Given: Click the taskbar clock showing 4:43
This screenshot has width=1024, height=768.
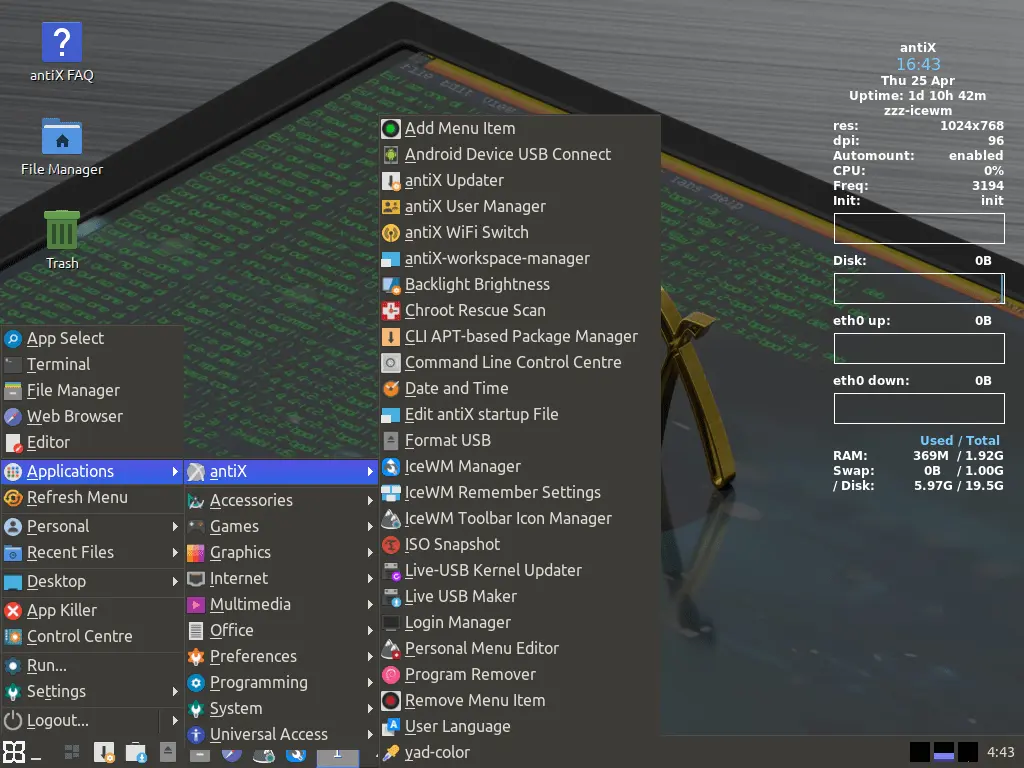Looking at the screenshot, I should [1000, 753].
